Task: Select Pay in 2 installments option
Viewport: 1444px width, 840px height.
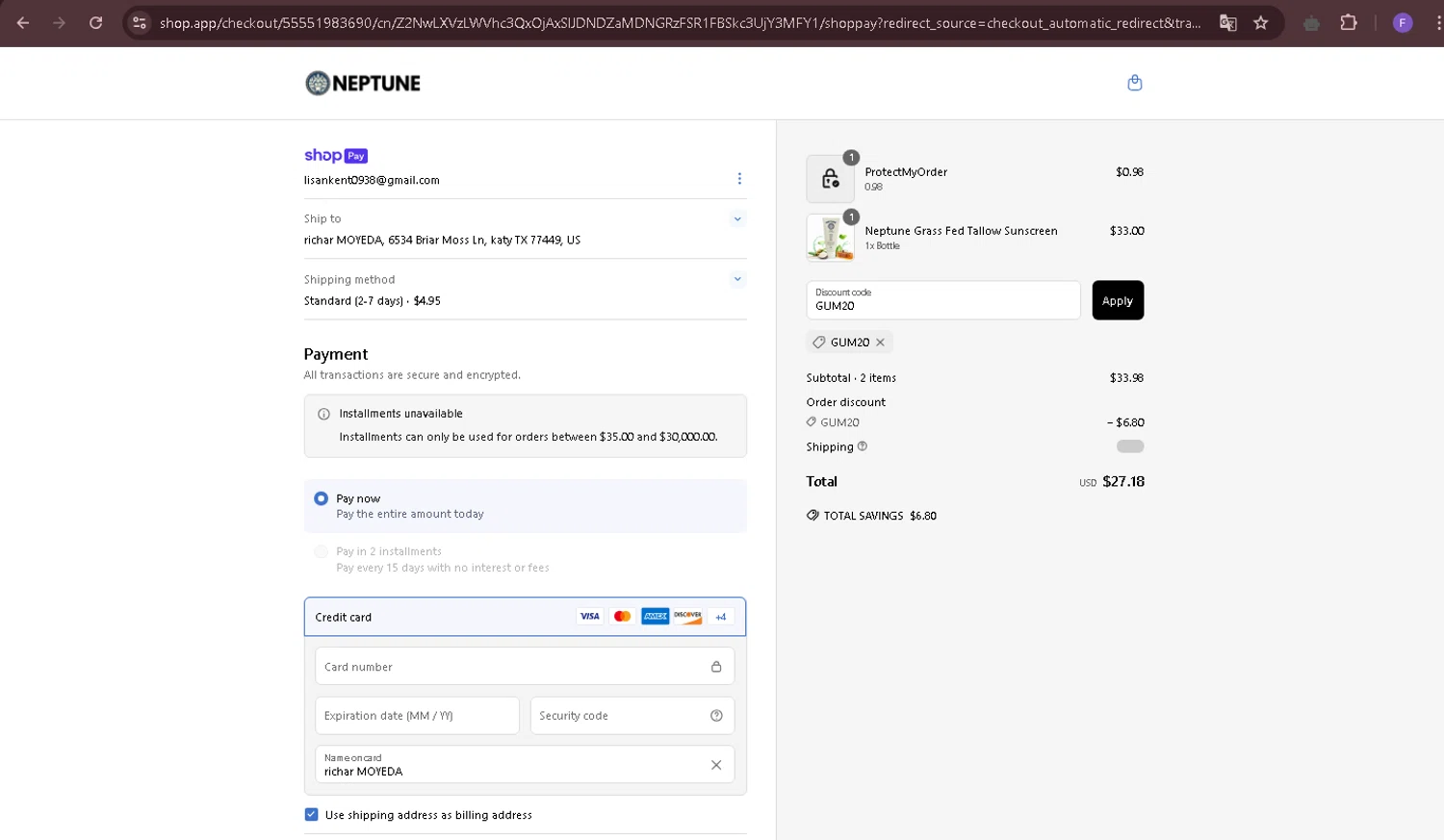Action: [322, 552]
